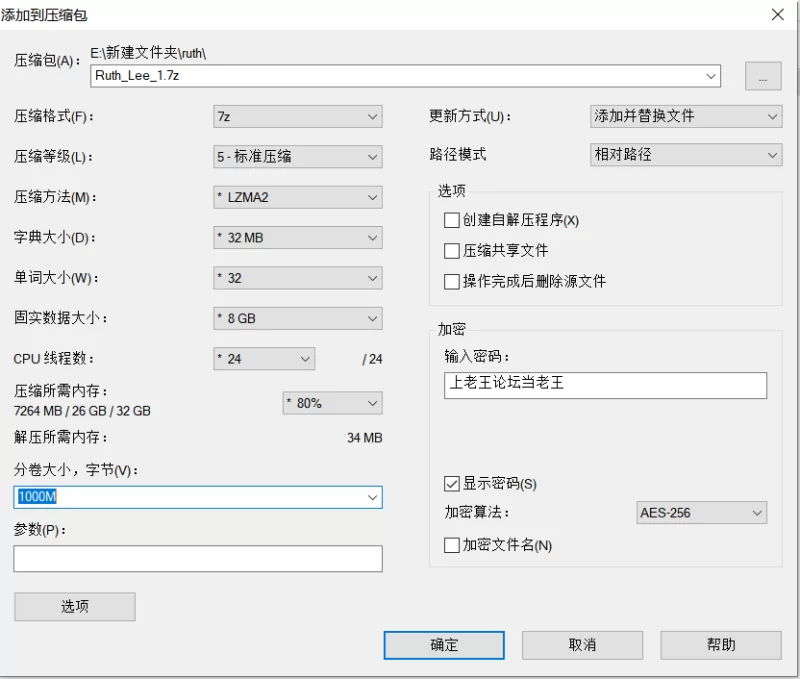800x679 pixels.
Task: Open the 加密算法 dropdown showing AES-256
Action: pos(702,513)
